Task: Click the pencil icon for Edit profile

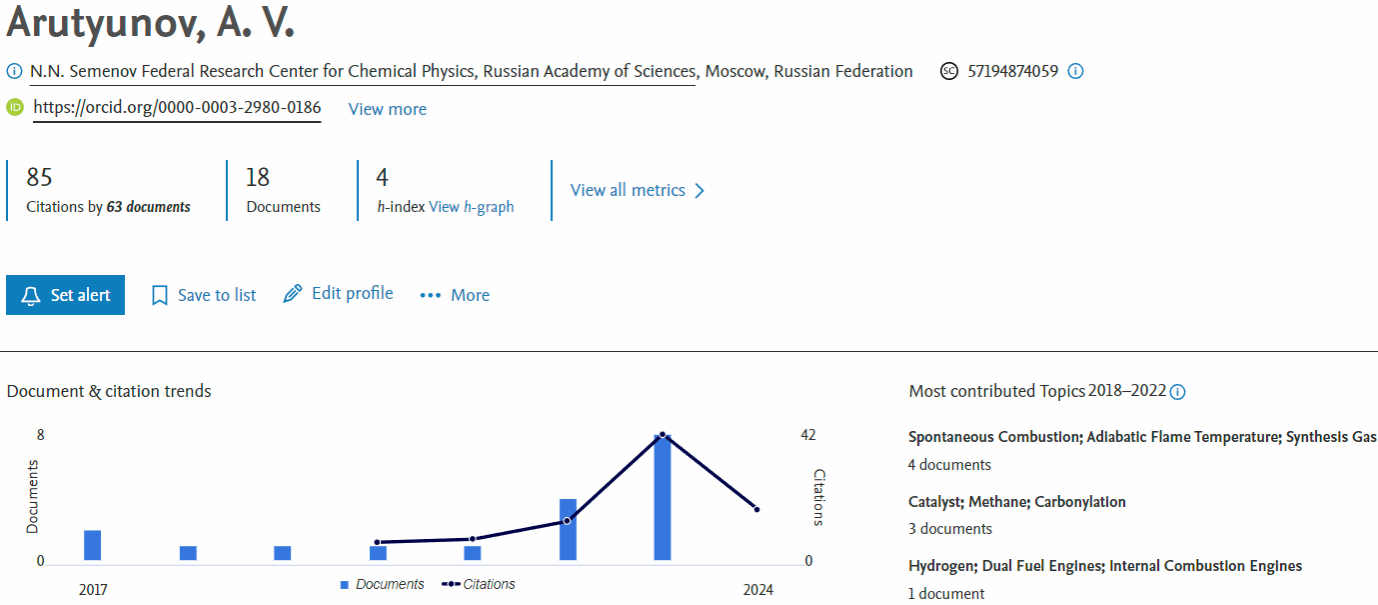Action: coord(292,294)
